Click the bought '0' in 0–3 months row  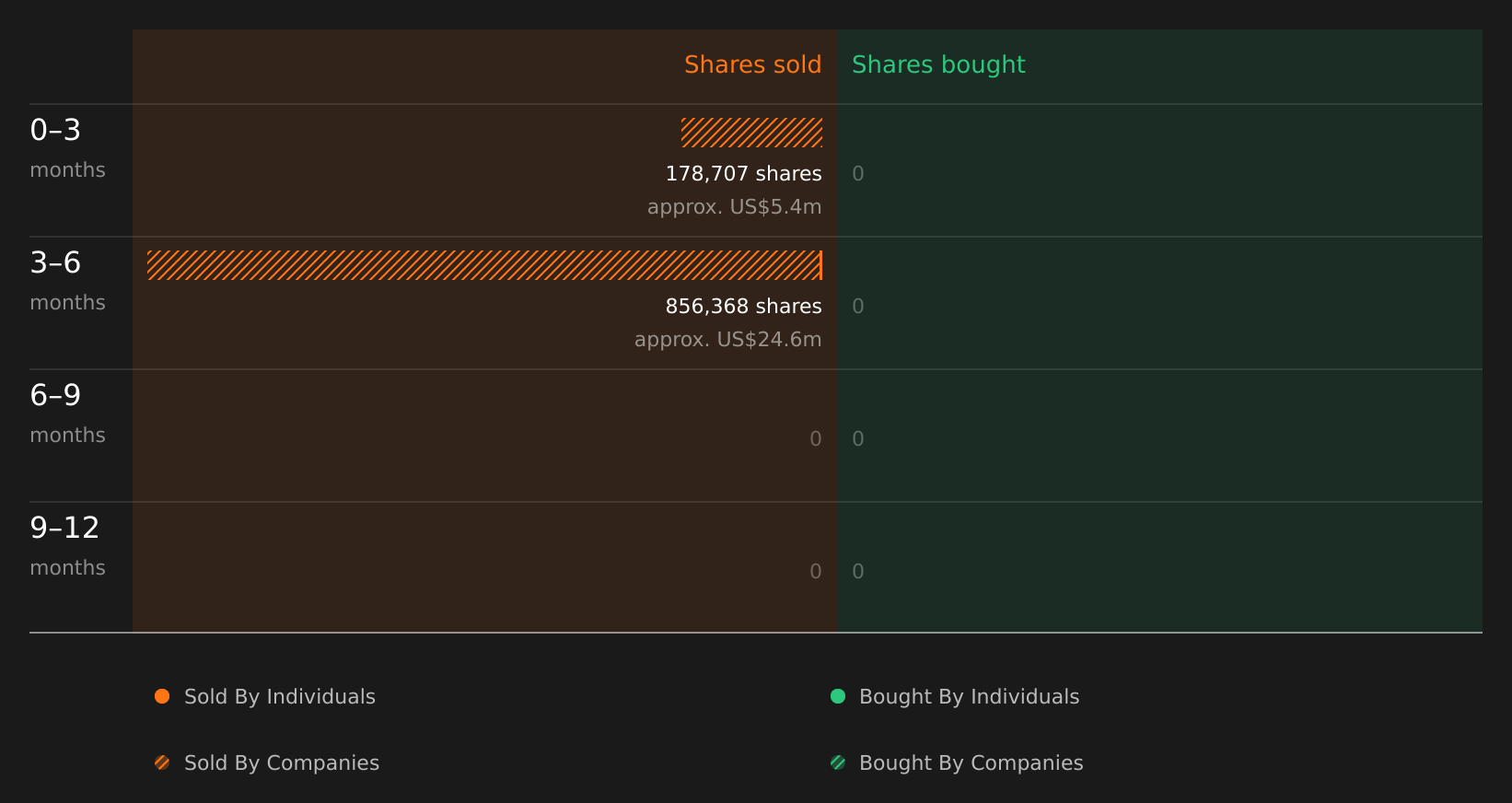858,173
